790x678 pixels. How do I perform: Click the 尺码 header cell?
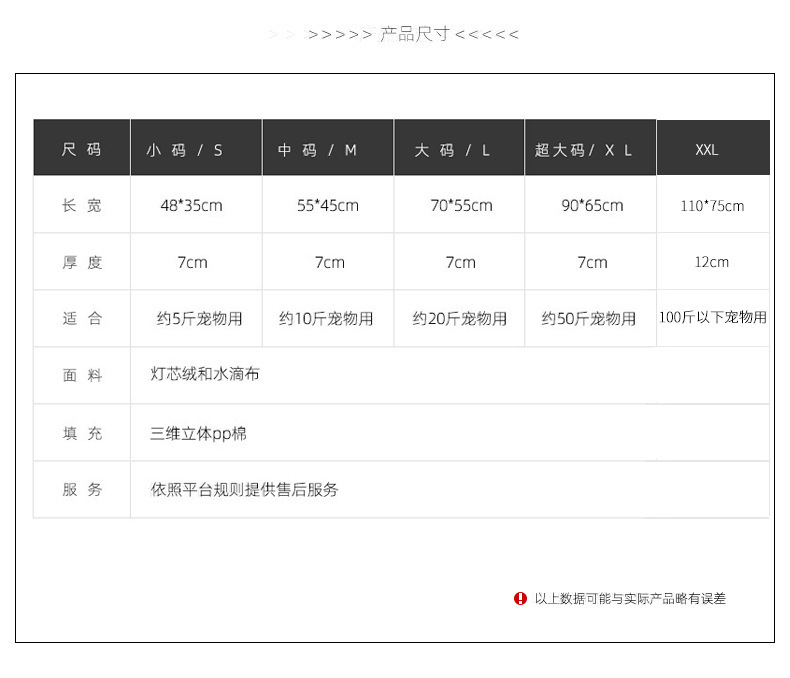pos(82,148)
